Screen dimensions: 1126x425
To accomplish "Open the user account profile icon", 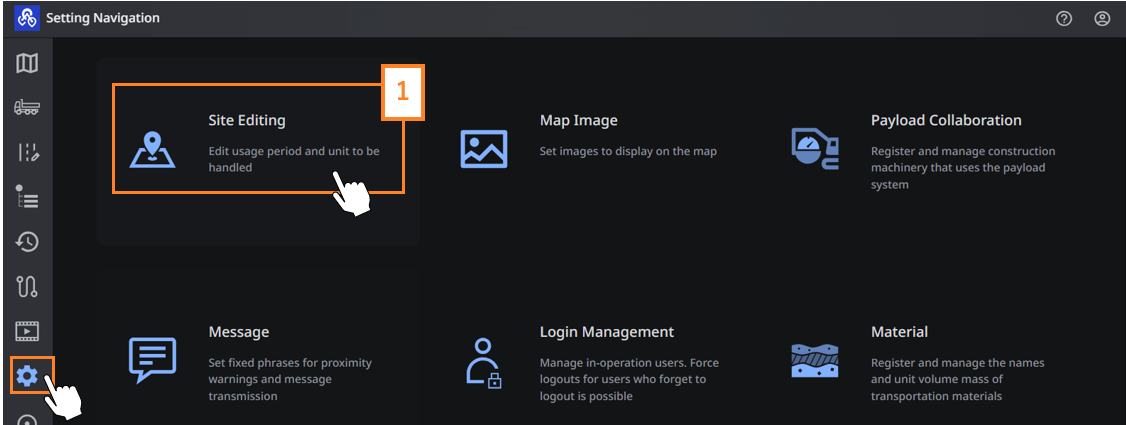I will [1102, 19].
